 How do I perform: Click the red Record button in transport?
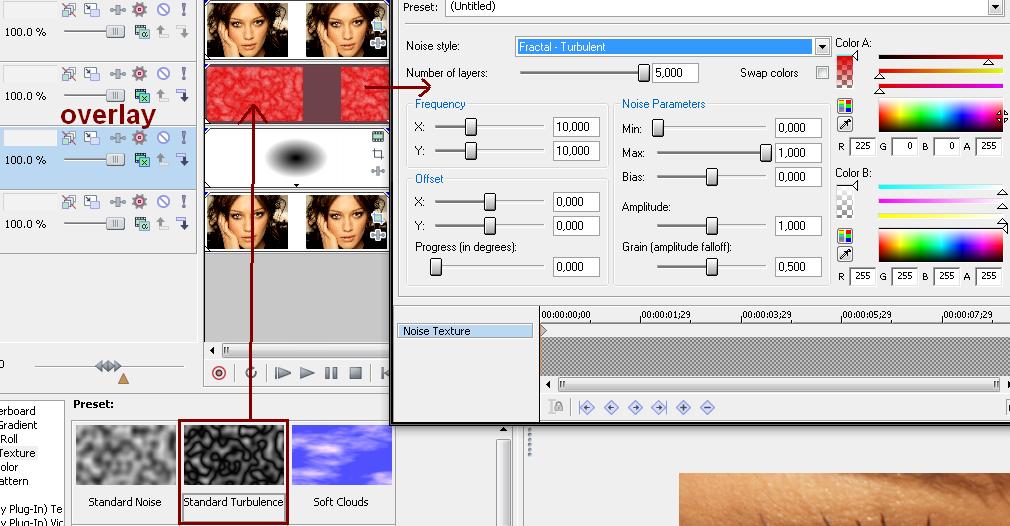[x=219, y=373]
